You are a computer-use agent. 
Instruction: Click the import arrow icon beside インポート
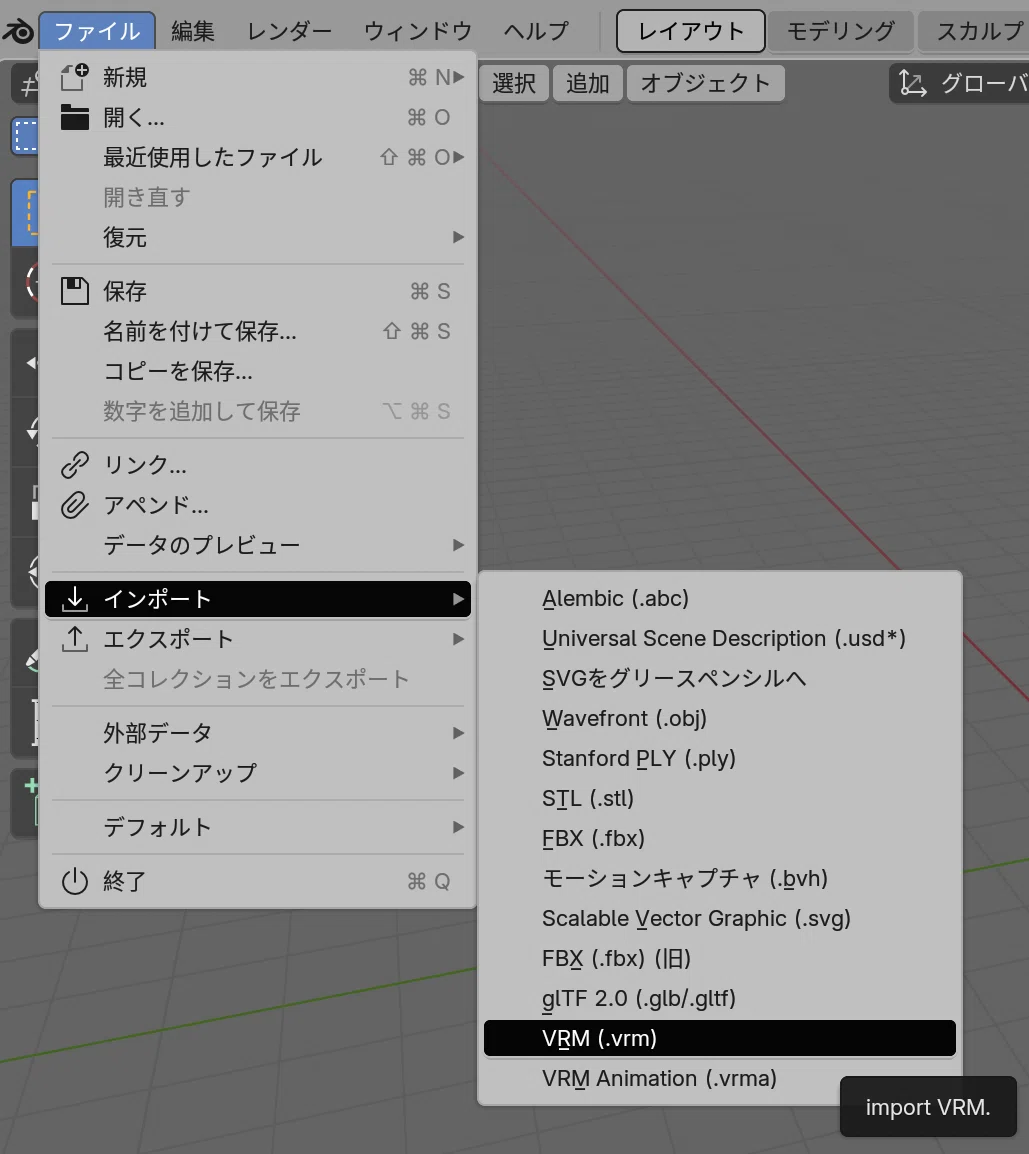74,599
